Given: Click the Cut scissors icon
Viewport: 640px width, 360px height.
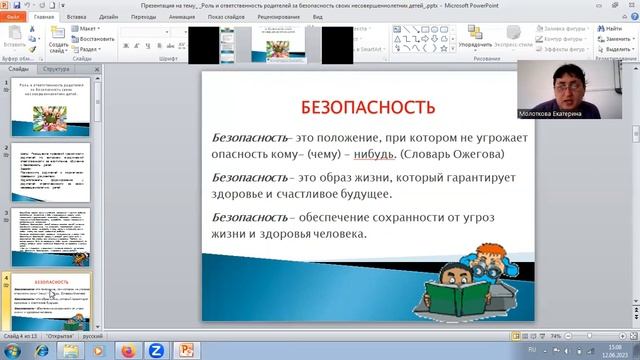Looking at the screenshot, I should (x=32, y=29).
